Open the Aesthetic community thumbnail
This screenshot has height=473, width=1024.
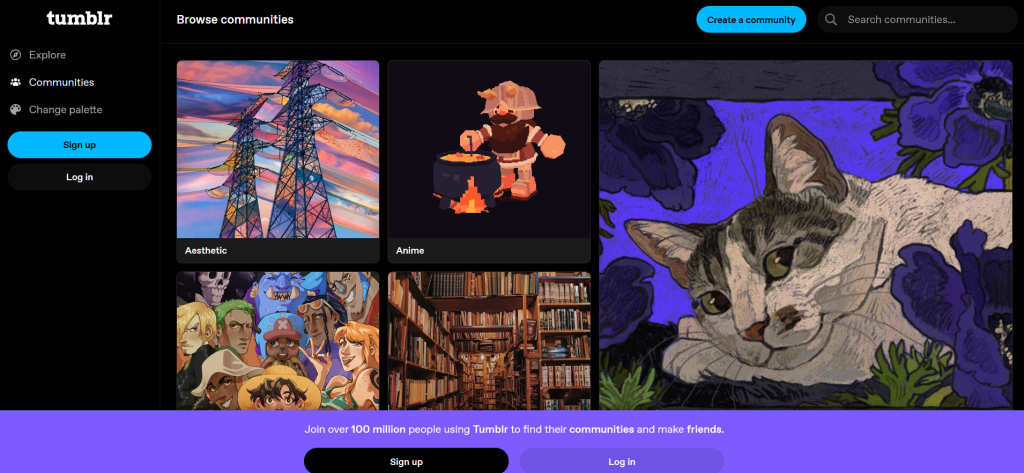coord(278,150)
